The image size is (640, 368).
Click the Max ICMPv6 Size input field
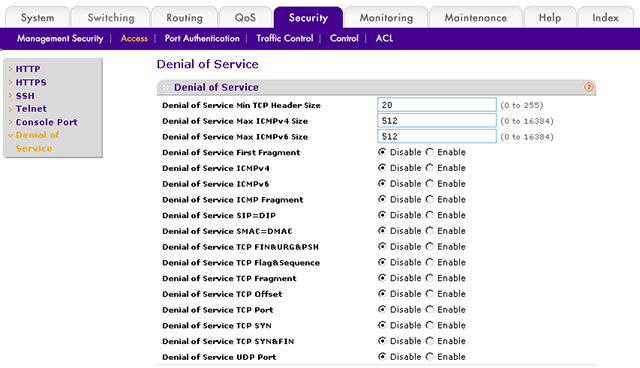(437, 136)
